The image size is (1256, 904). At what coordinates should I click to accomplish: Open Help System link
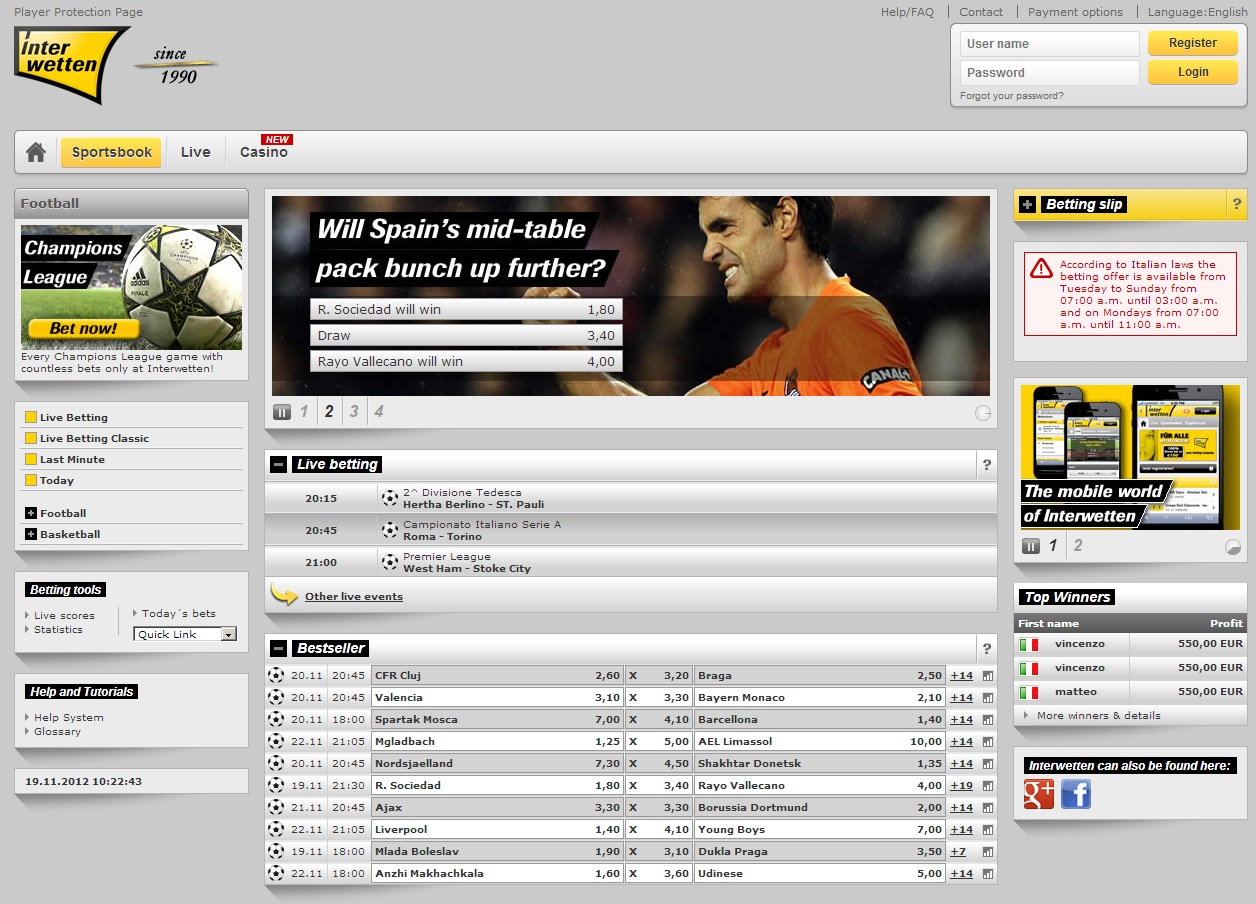(68, 717)
